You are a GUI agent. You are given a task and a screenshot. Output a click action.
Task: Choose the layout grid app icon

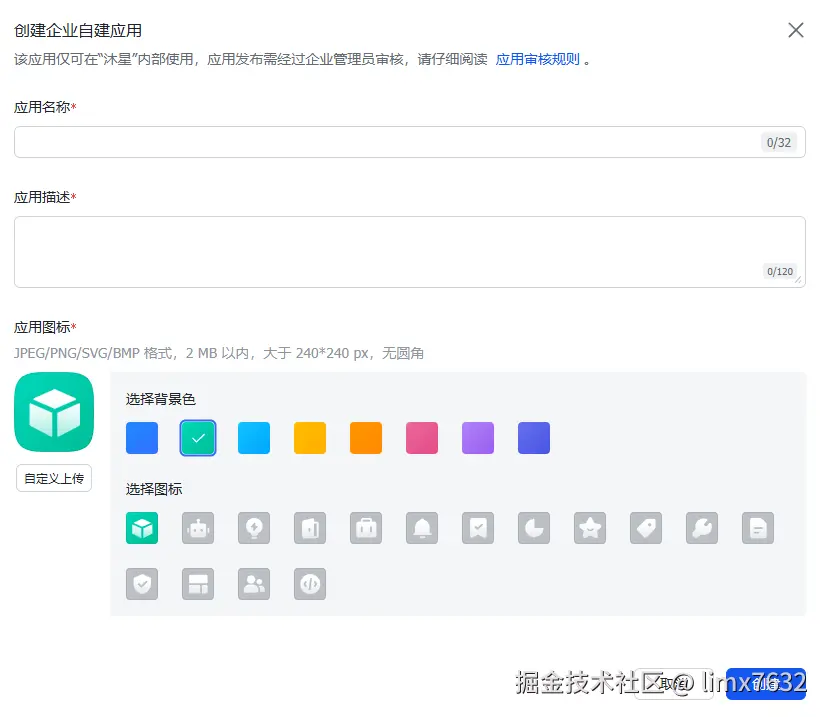coord(198,583)
